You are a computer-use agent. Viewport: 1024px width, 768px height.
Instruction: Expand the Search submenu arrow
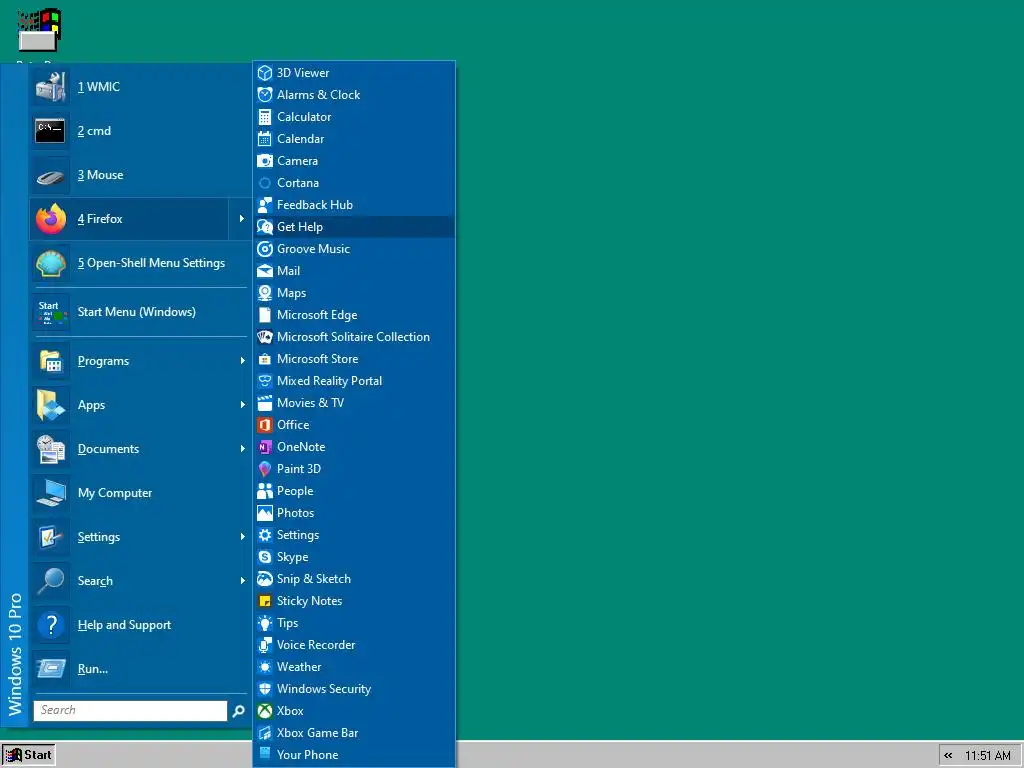(x=242, y=581)
